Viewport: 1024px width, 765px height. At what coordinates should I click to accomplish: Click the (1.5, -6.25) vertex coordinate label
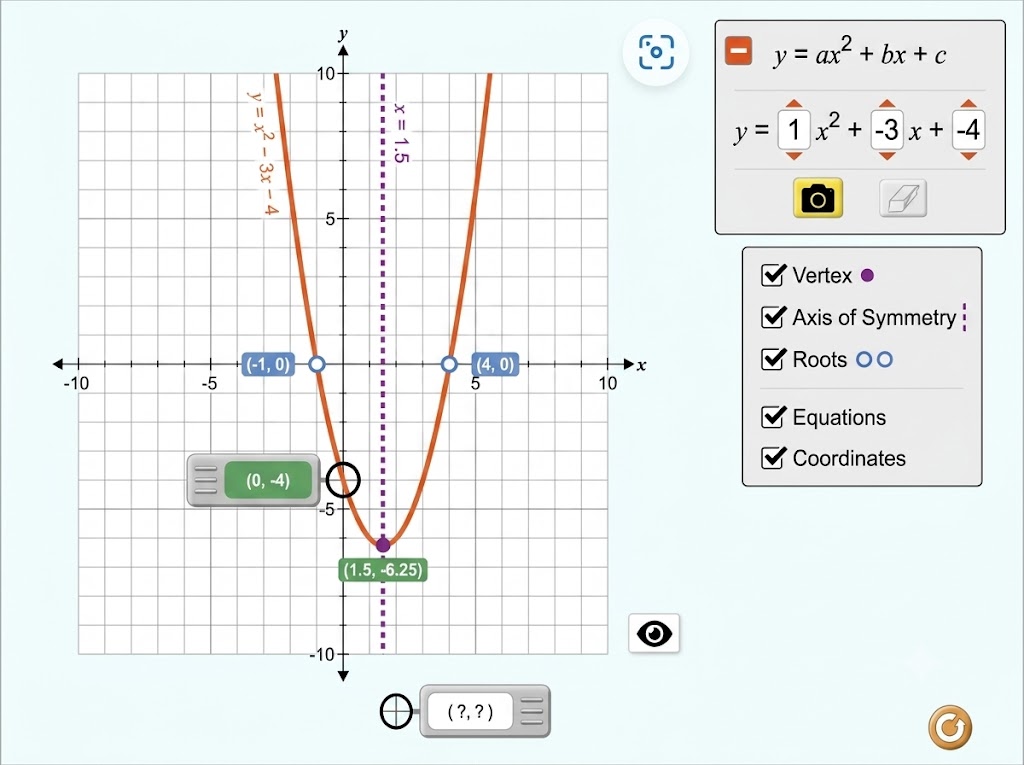click(x=383, y=570)
